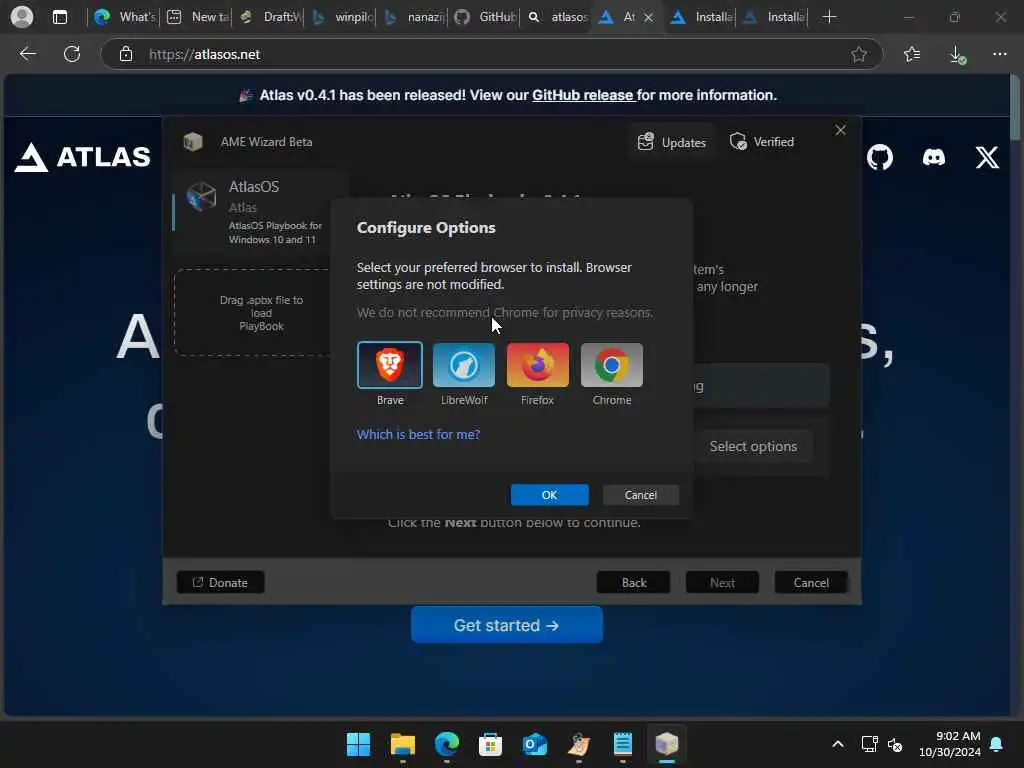Open the Windows Start menu

point(358,744)
